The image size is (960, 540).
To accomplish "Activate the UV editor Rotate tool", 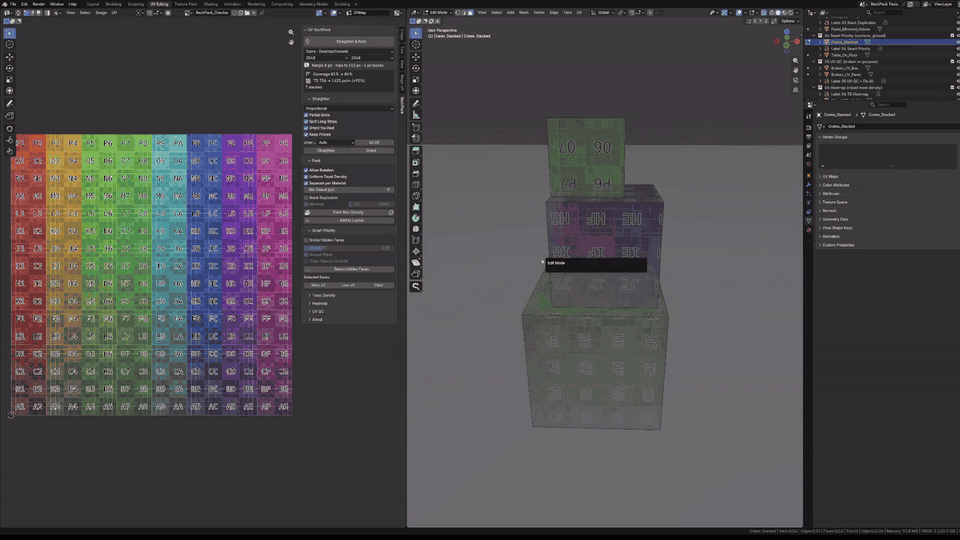I will 10,69.
